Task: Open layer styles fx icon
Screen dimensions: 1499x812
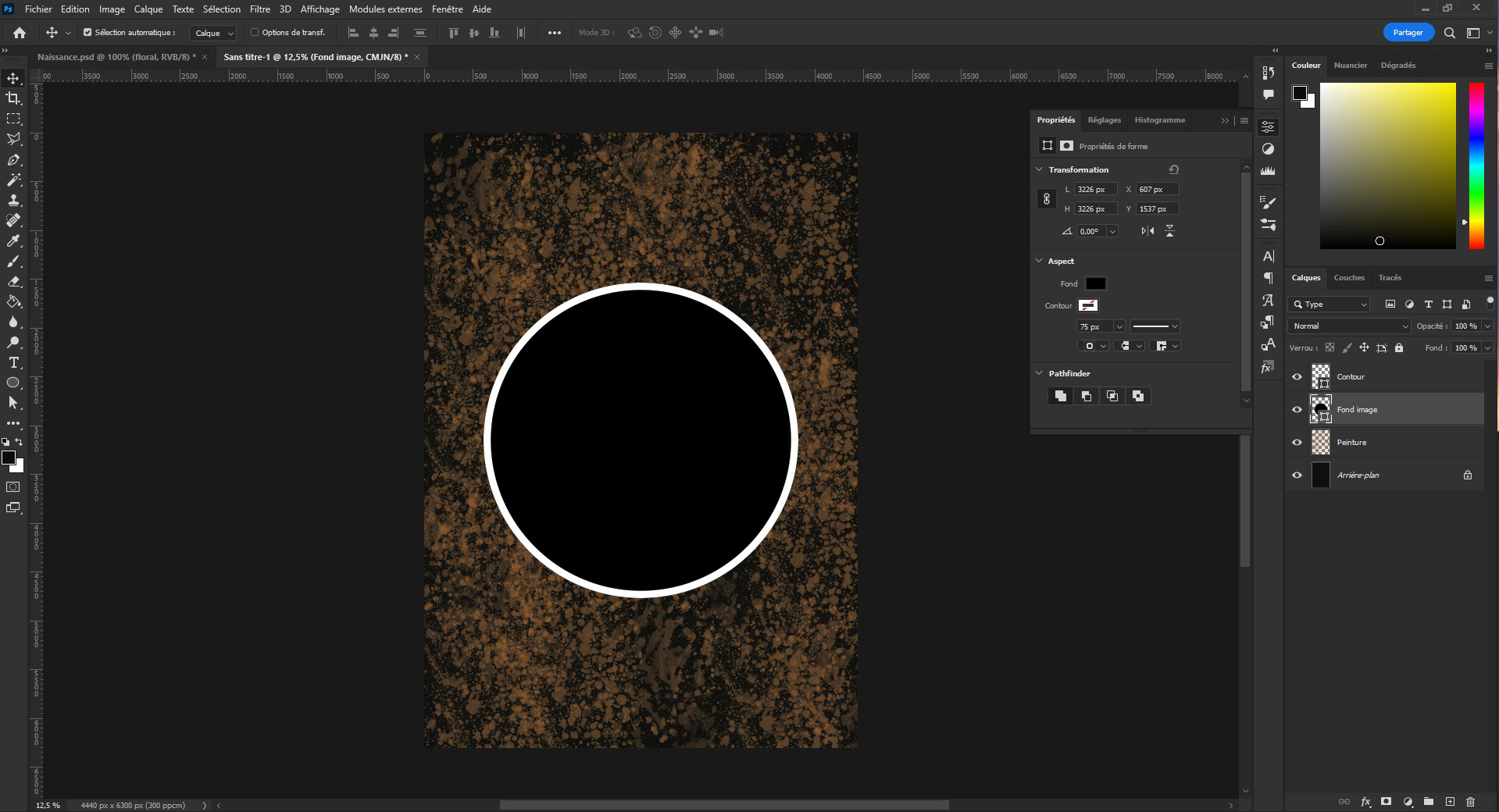Action: 1365,801
